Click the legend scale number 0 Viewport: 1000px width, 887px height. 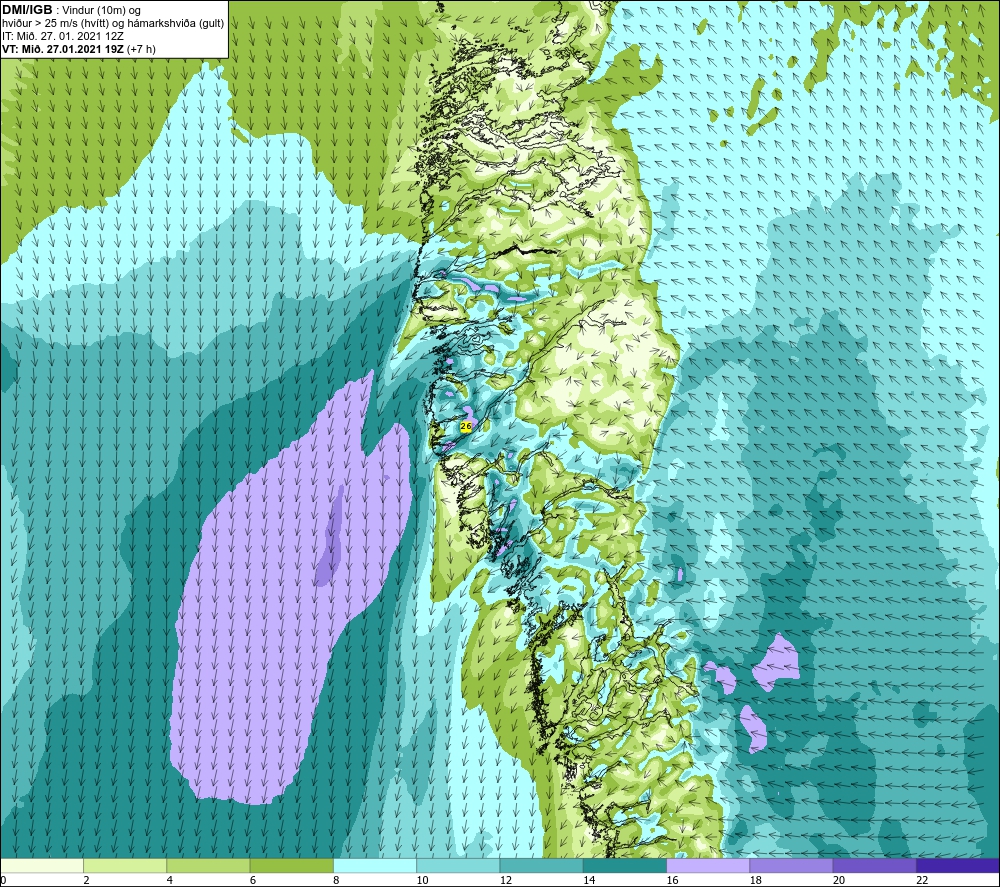tap(3, 881)
